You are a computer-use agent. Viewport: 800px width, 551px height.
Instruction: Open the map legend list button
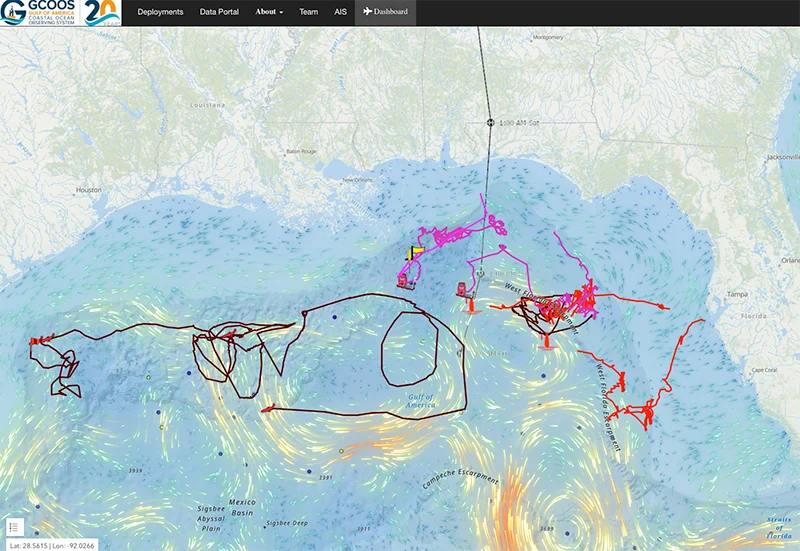[x=14, y=527]
